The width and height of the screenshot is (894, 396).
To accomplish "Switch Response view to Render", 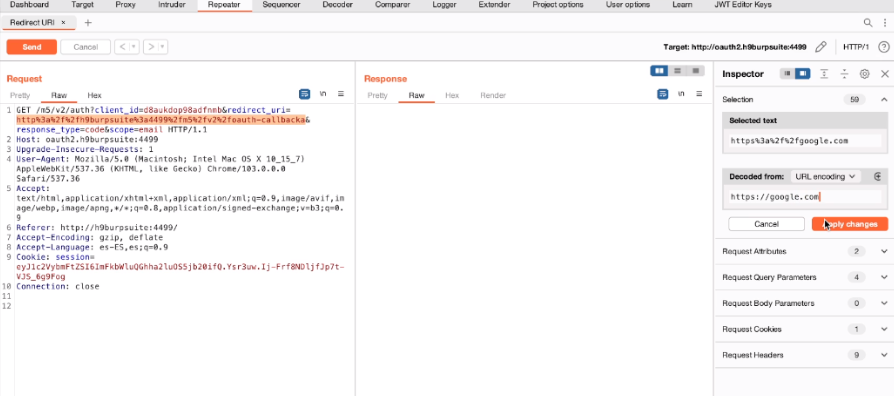I will (x=493, y=95).
